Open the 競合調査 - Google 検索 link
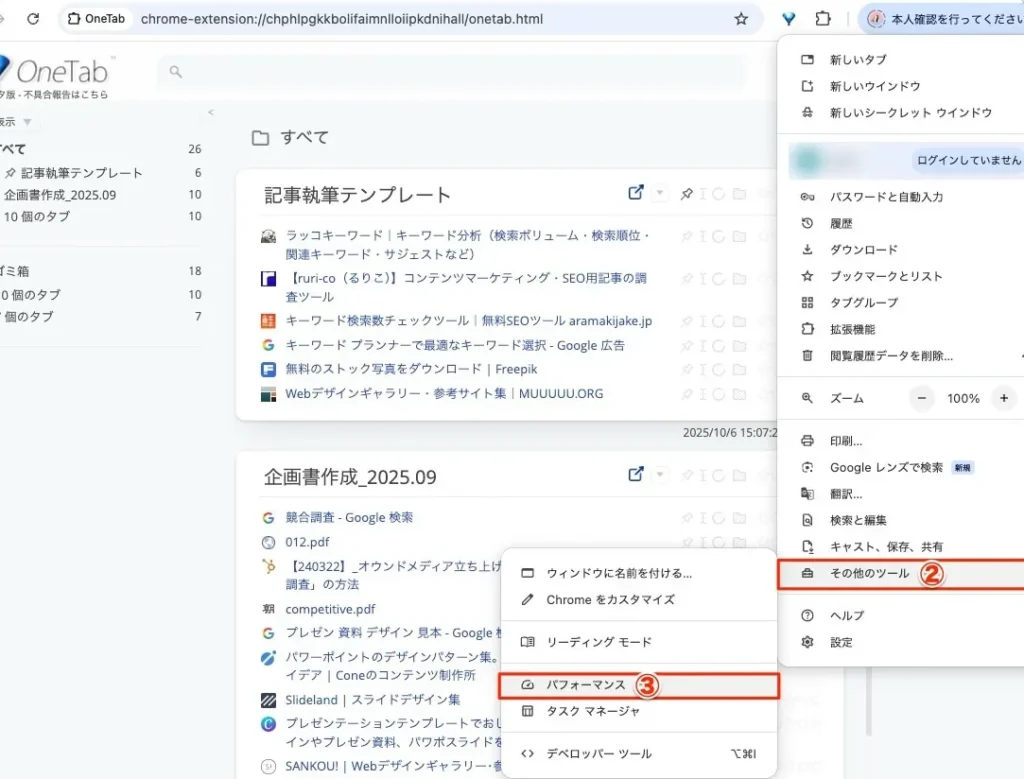1024x779 pixels. [349, 517]
